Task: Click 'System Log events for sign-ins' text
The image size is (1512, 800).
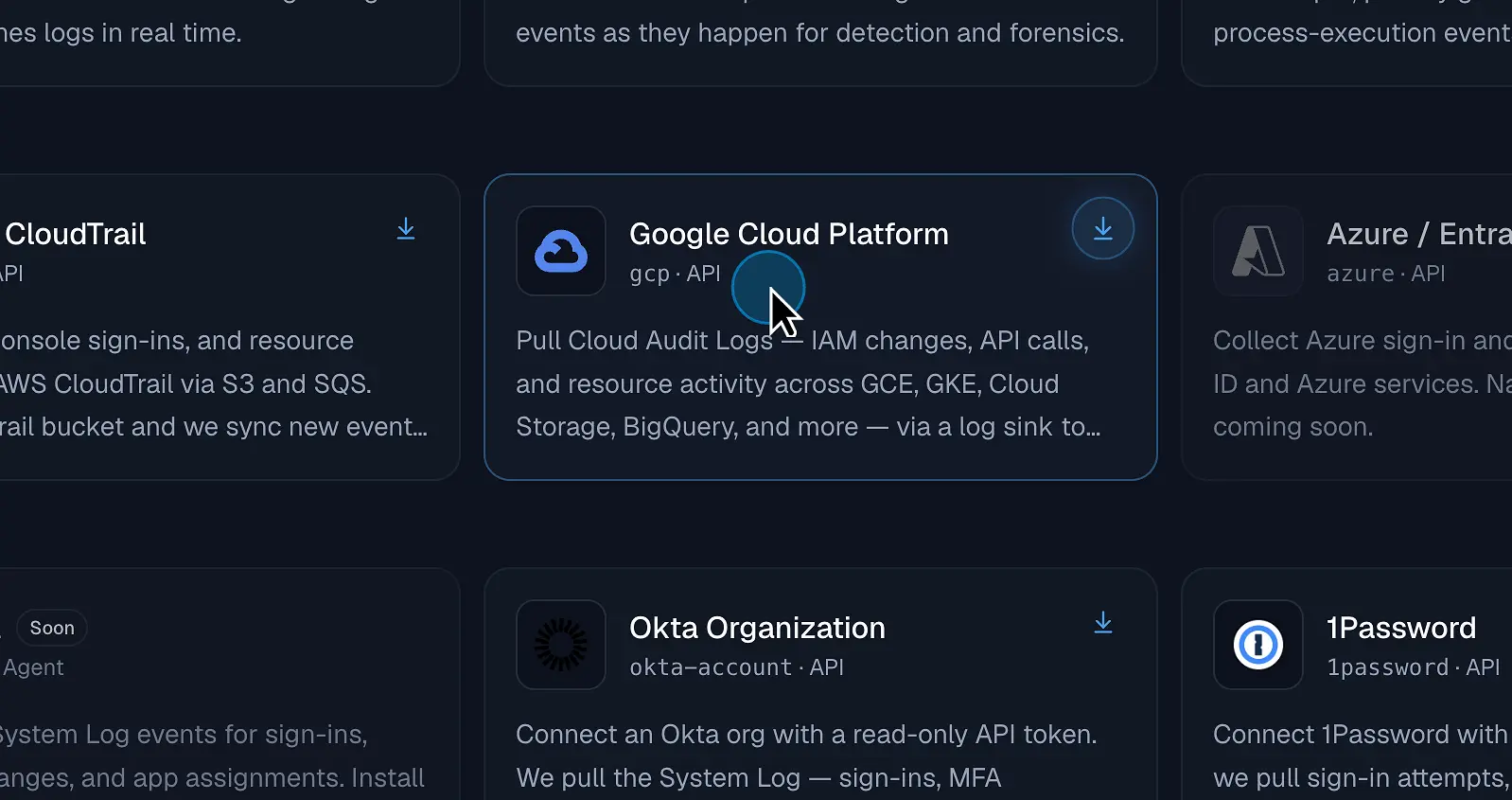Action: coord(183,735)
